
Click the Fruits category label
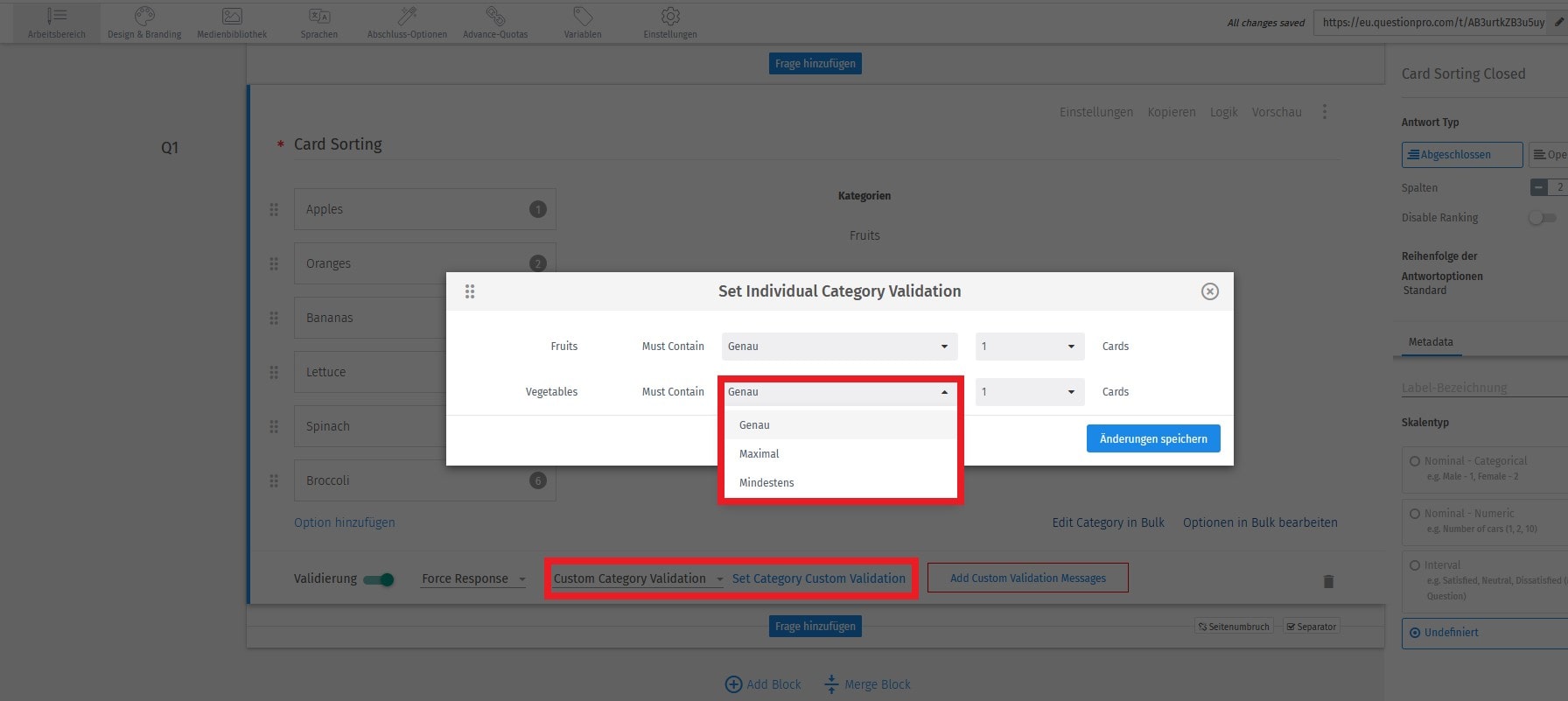click(864, 235)
